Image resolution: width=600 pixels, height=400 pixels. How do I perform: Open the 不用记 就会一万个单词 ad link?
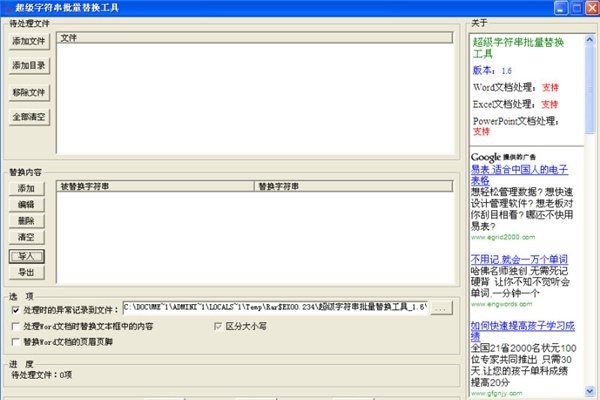click(519, 260)
